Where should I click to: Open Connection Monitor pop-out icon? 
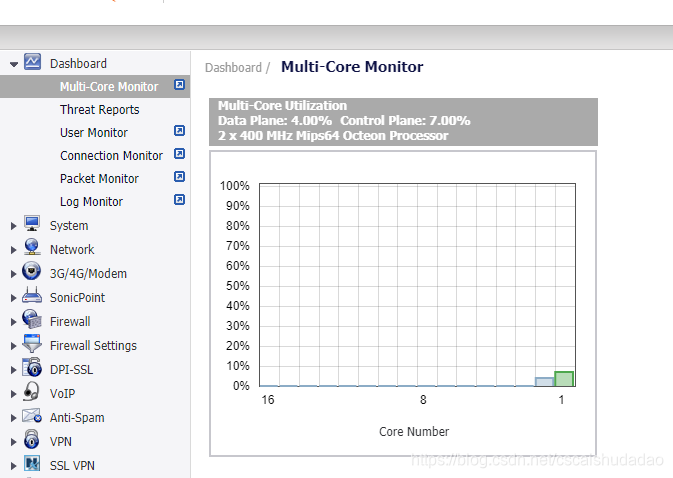179,154
